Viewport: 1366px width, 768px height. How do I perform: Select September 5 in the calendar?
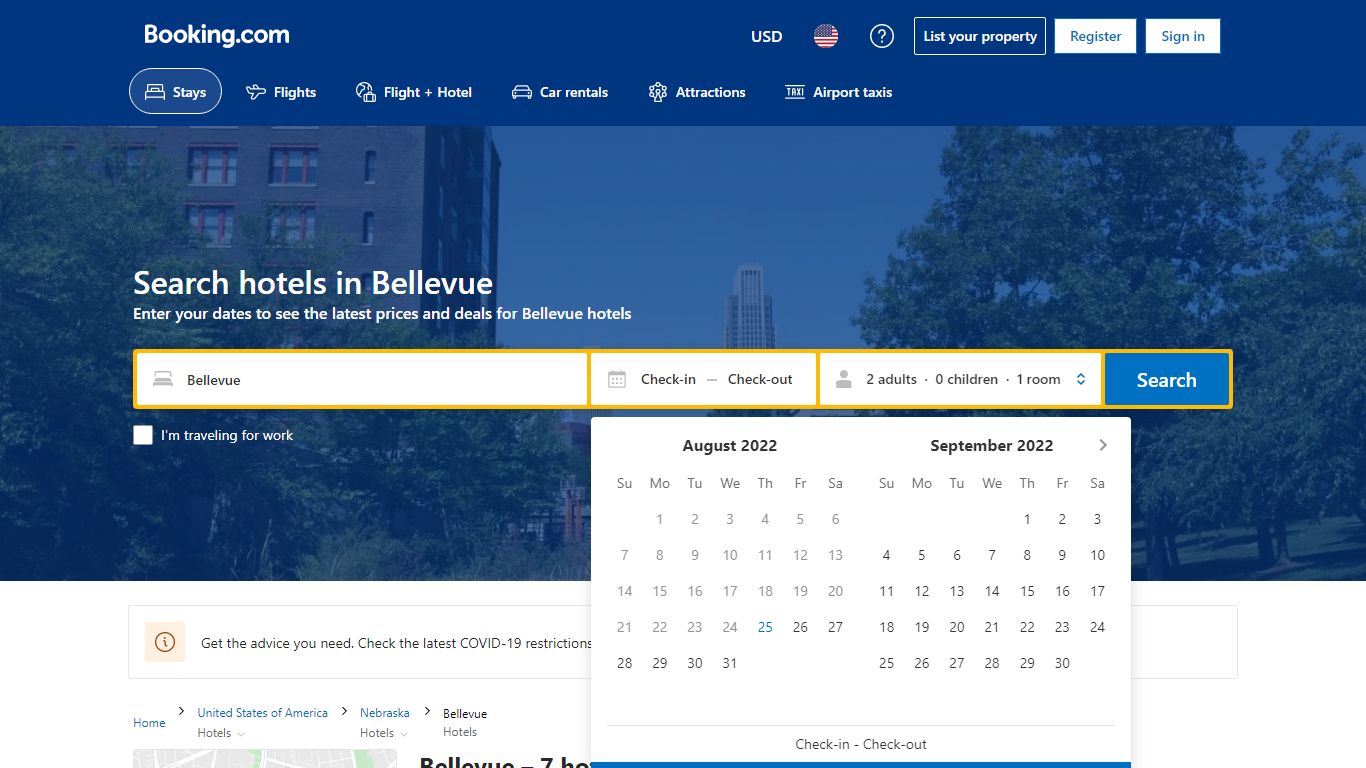click(x=922, y=555)
